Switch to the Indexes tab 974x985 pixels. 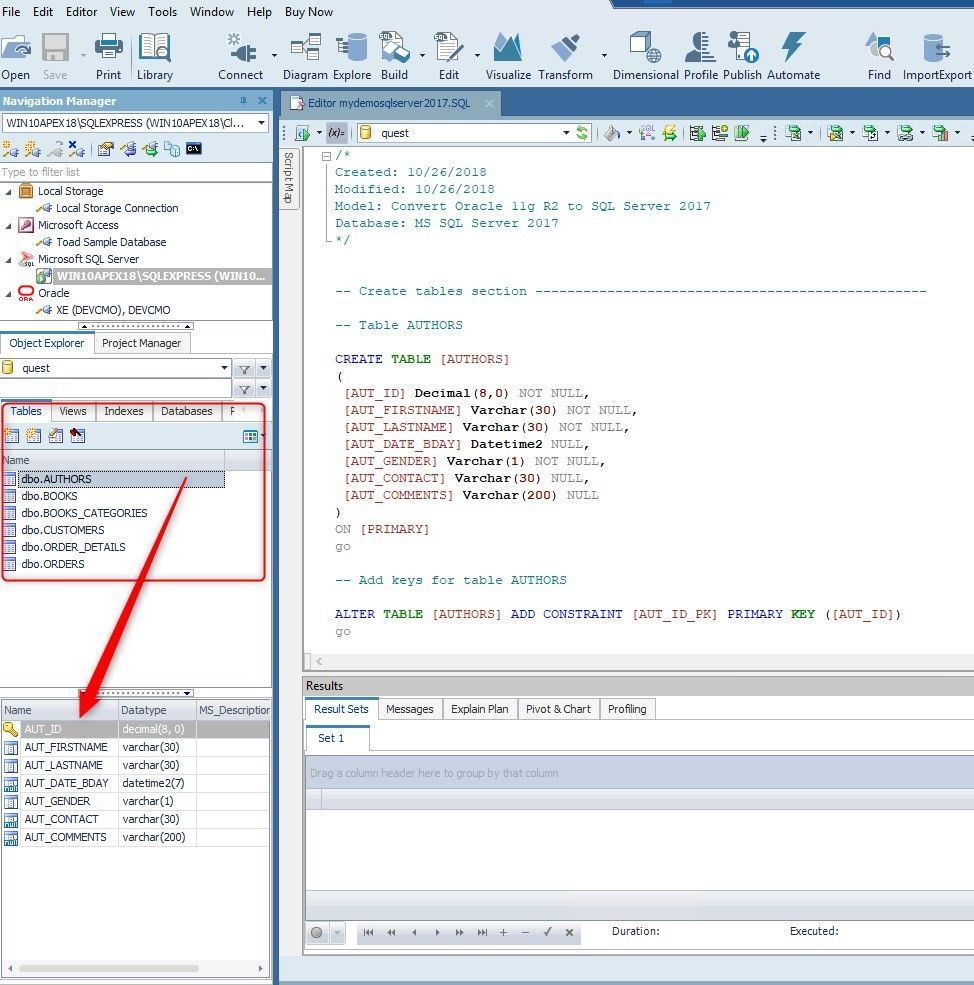(x=124, y=411)
